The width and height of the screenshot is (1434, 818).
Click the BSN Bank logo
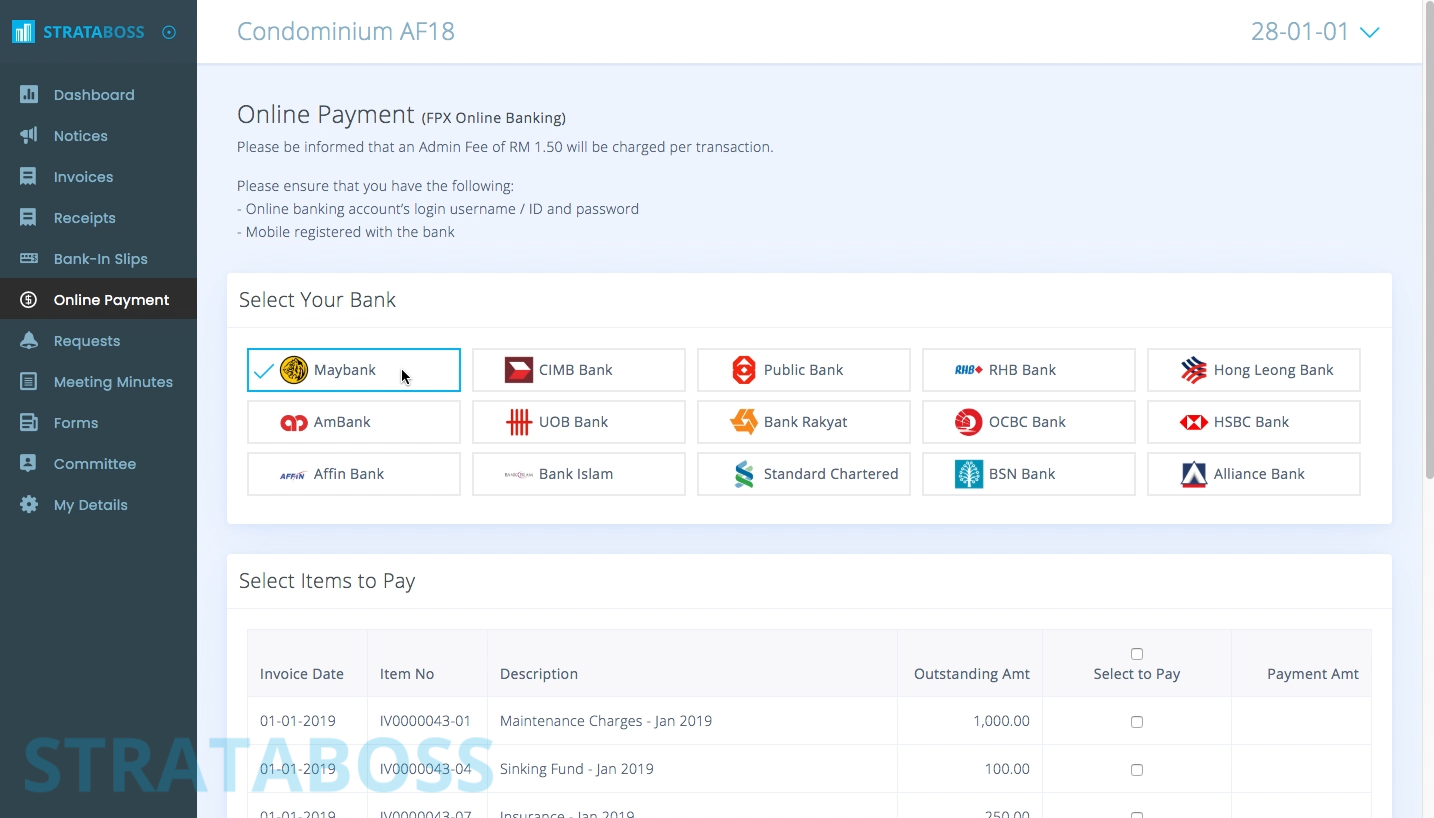969,474
